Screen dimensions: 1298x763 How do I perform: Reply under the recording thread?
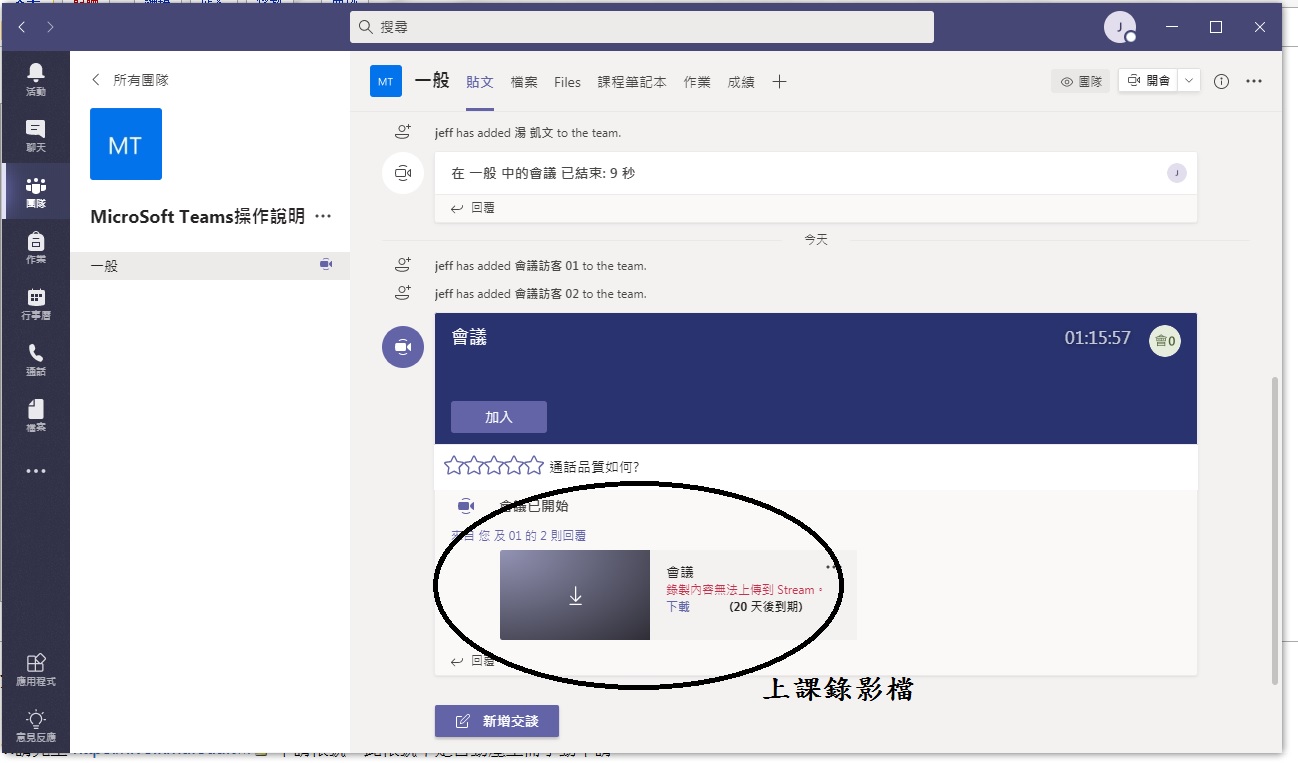[473, 661]
